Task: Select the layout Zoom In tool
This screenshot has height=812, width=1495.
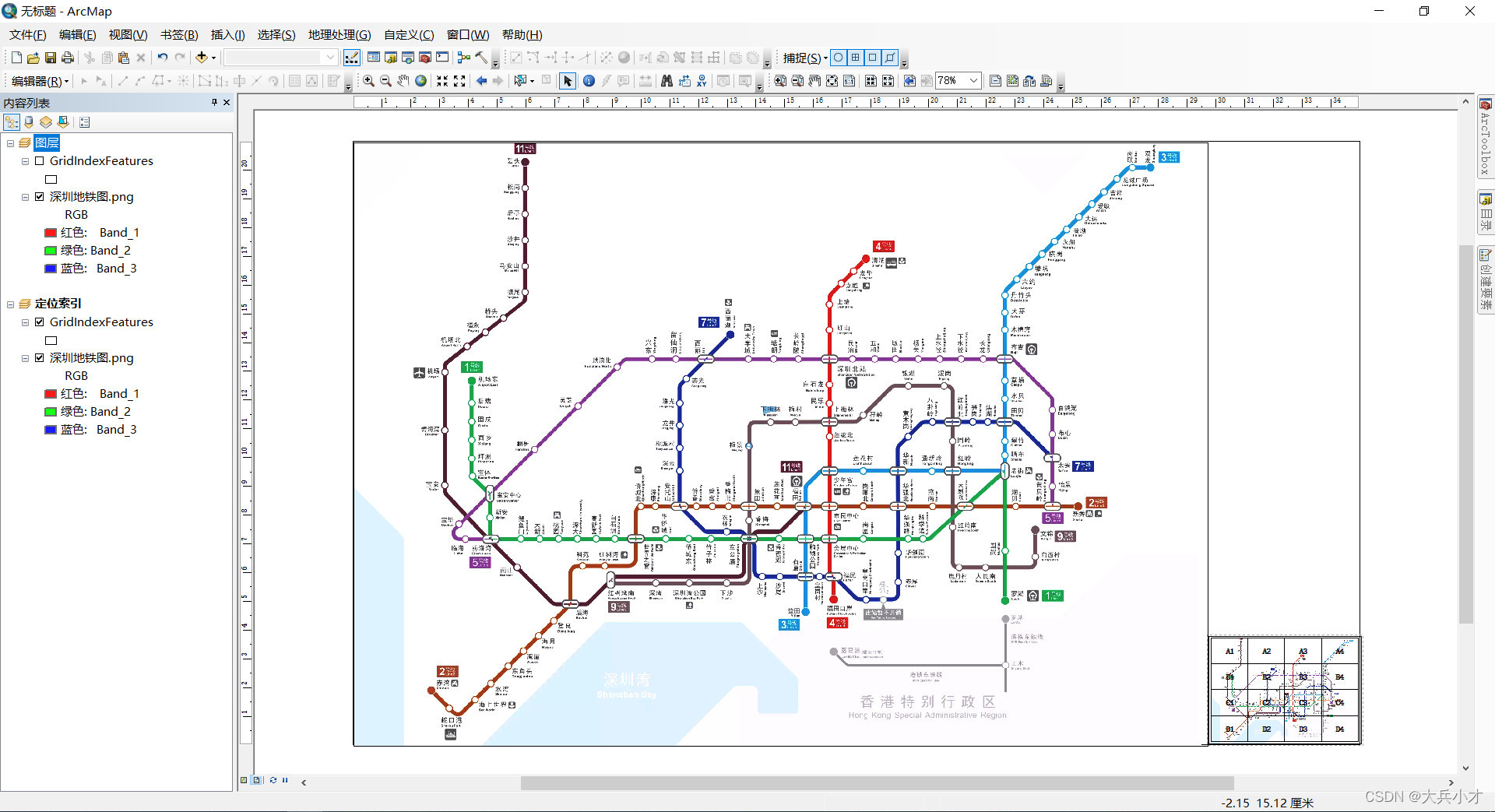Action: [780, 81]
